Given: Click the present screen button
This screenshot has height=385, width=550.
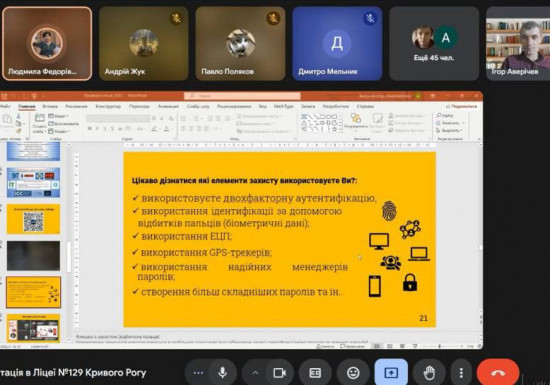Looking at the screenshot, I should point(391,373).
